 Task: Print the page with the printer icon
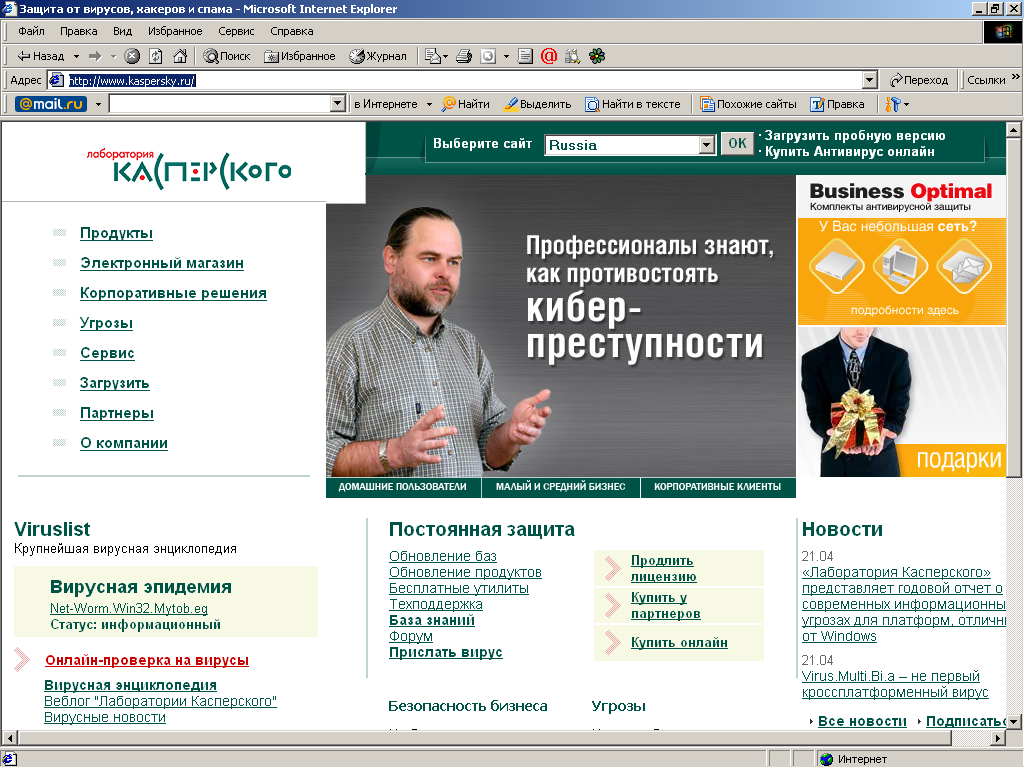[464, 56]
